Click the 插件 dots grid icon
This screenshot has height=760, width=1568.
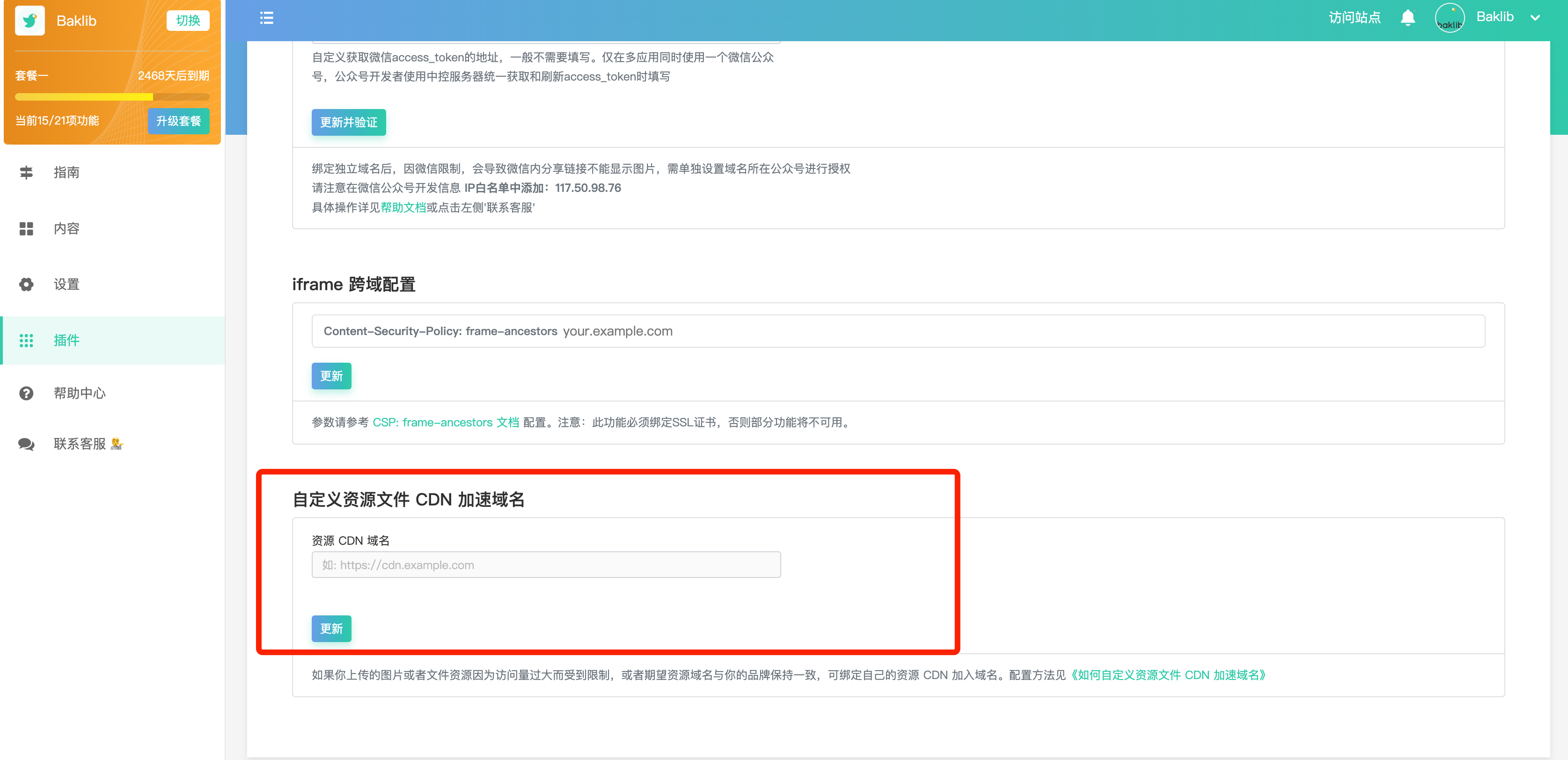click(26, 340)
